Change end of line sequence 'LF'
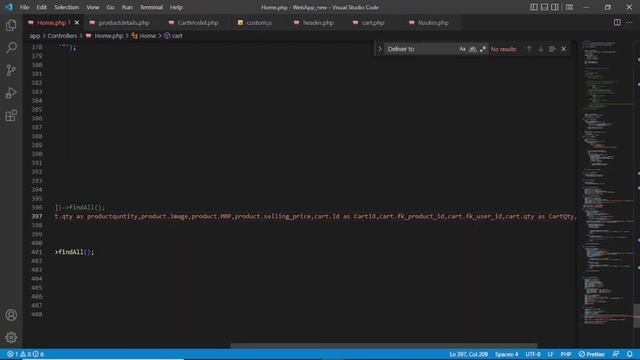 pyautogui.click(x=550, y=354)
